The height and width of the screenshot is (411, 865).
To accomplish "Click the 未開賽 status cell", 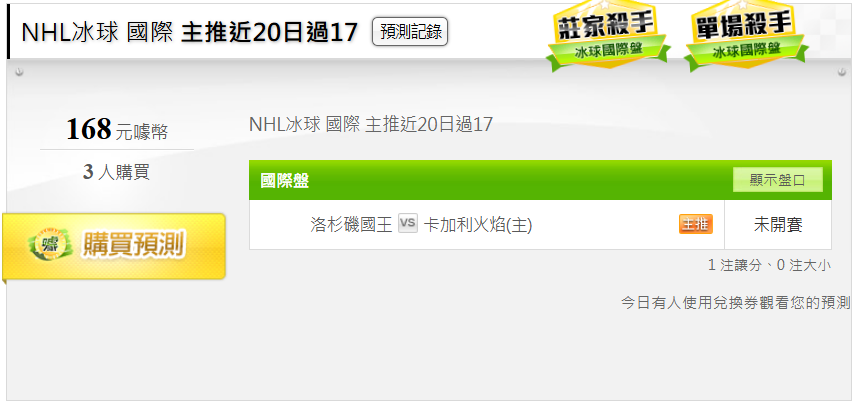I will 778,225.
